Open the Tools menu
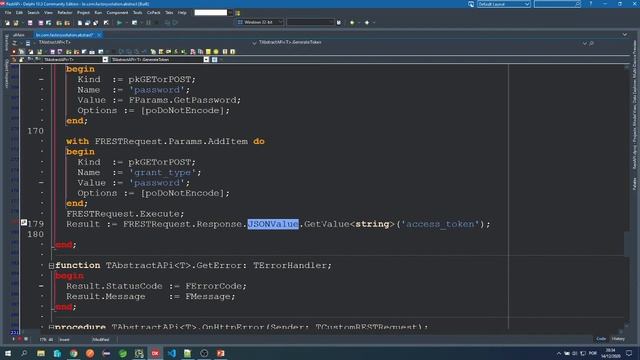The height and width of the screenshot is (360, 640). pyautogui.click(x=138, y=13)
